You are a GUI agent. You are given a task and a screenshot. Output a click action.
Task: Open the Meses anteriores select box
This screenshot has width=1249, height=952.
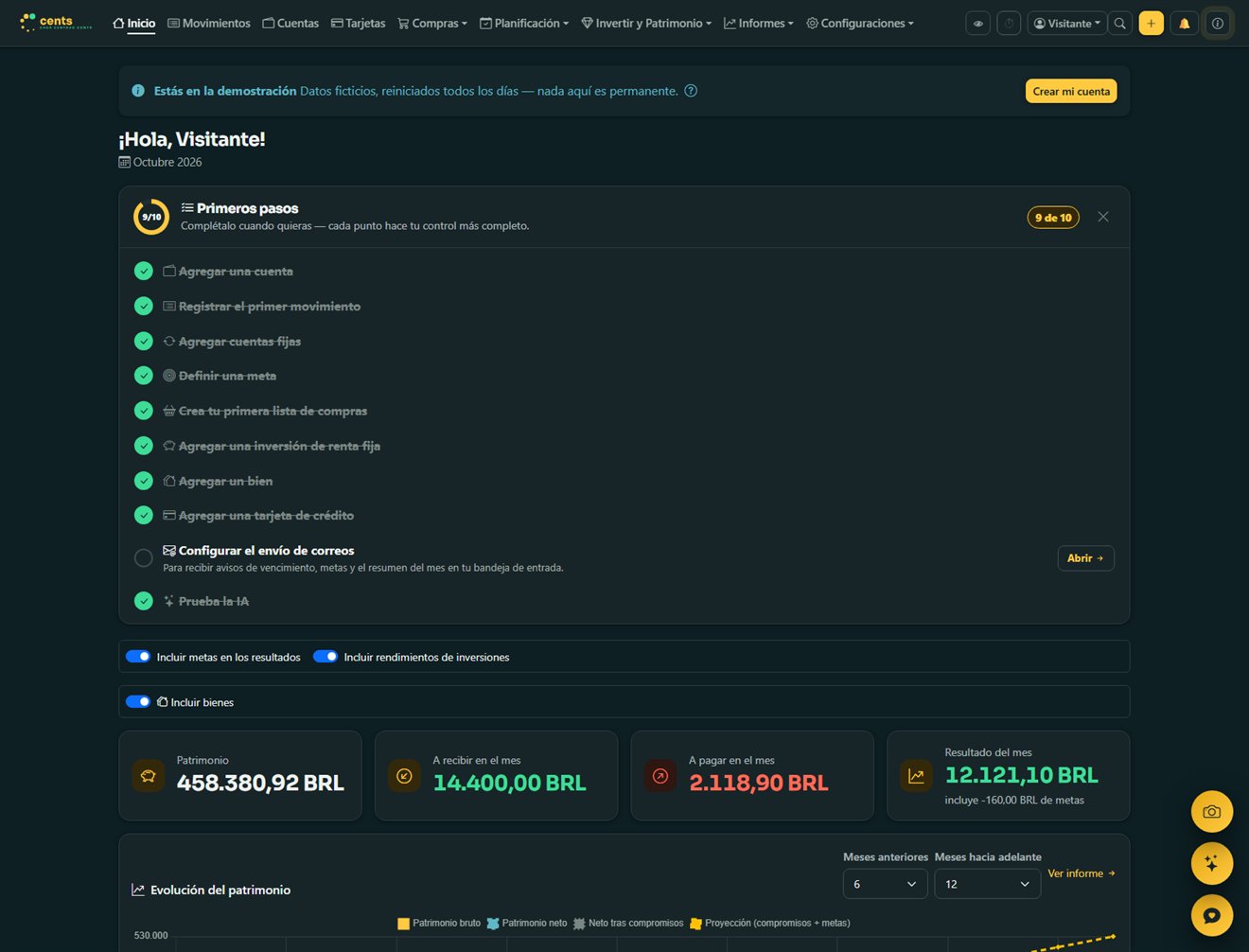(x=885, y=884)
